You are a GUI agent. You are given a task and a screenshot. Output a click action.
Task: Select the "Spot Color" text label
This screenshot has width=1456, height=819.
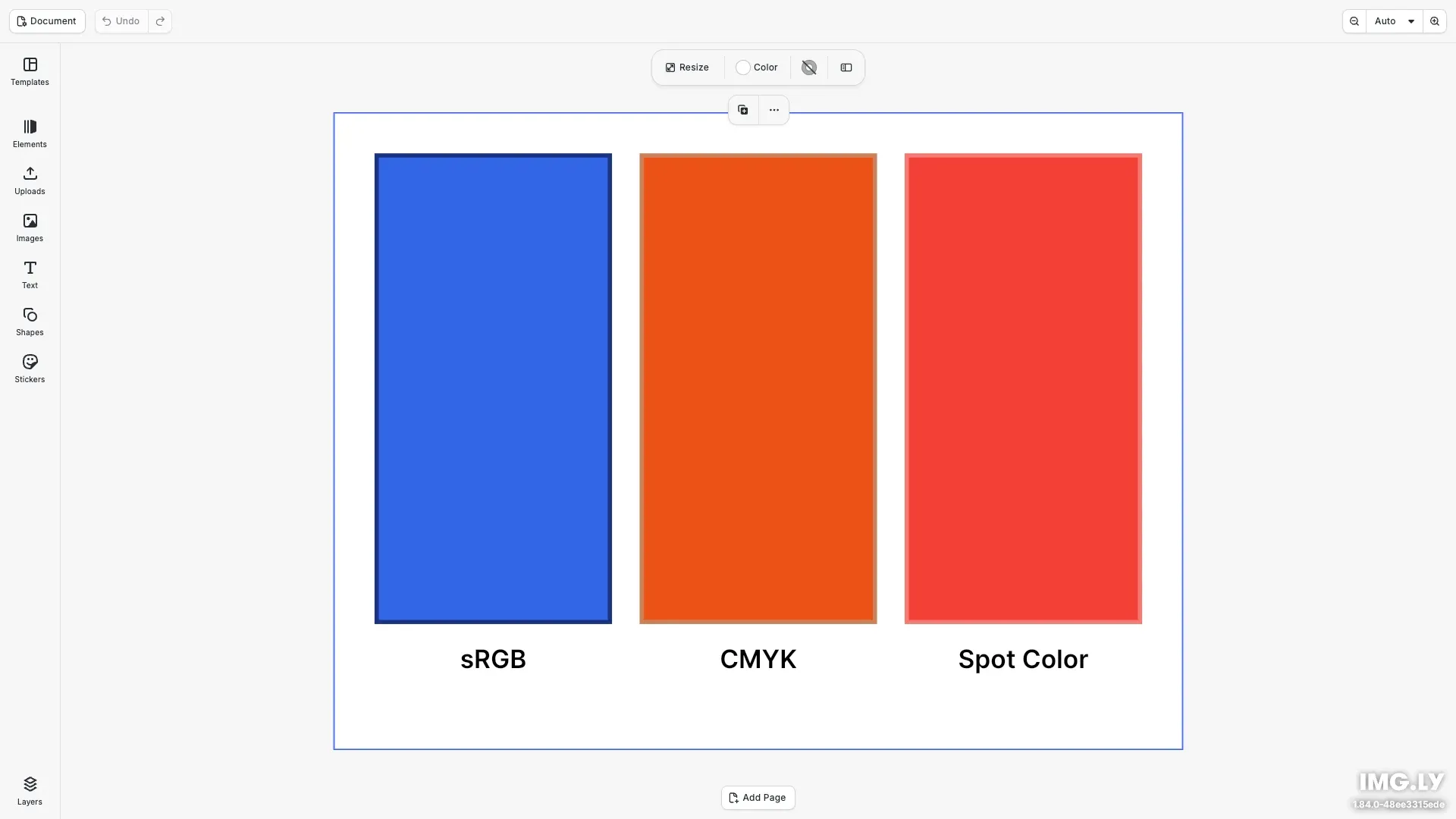point(1023,659)
